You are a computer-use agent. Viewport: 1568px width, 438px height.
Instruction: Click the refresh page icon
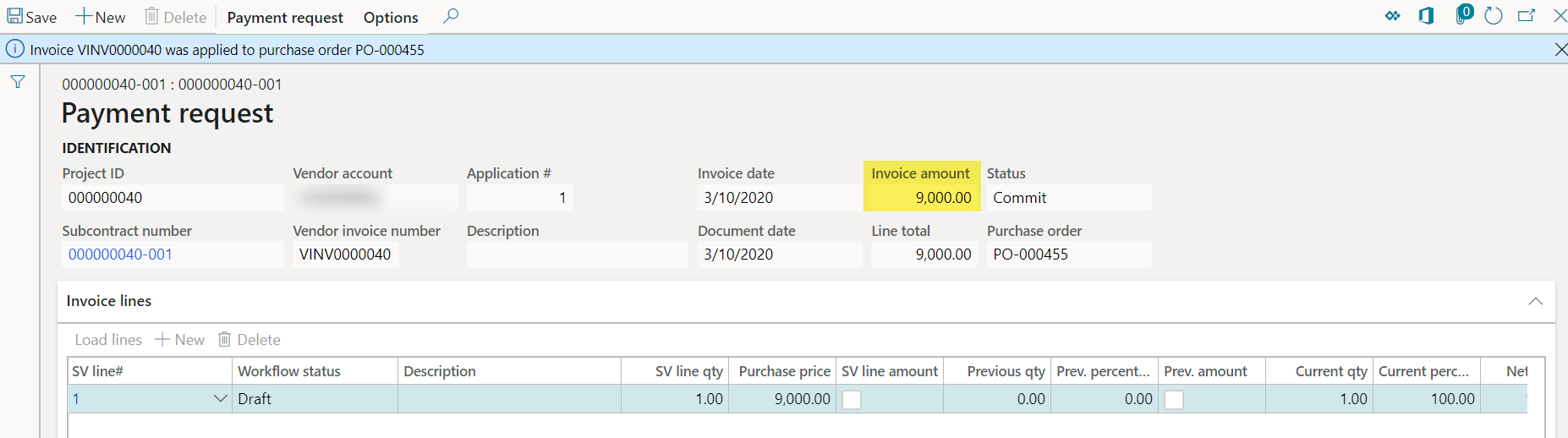(1494, 16)
